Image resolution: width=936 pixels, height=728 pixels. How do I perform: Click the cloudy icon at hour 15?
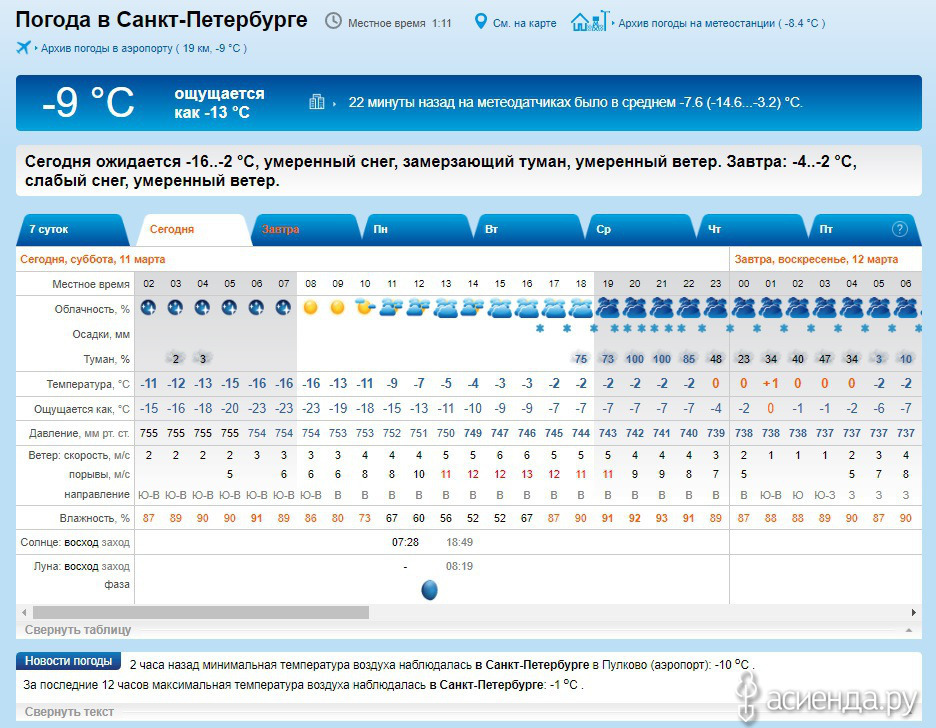(500, 308)
